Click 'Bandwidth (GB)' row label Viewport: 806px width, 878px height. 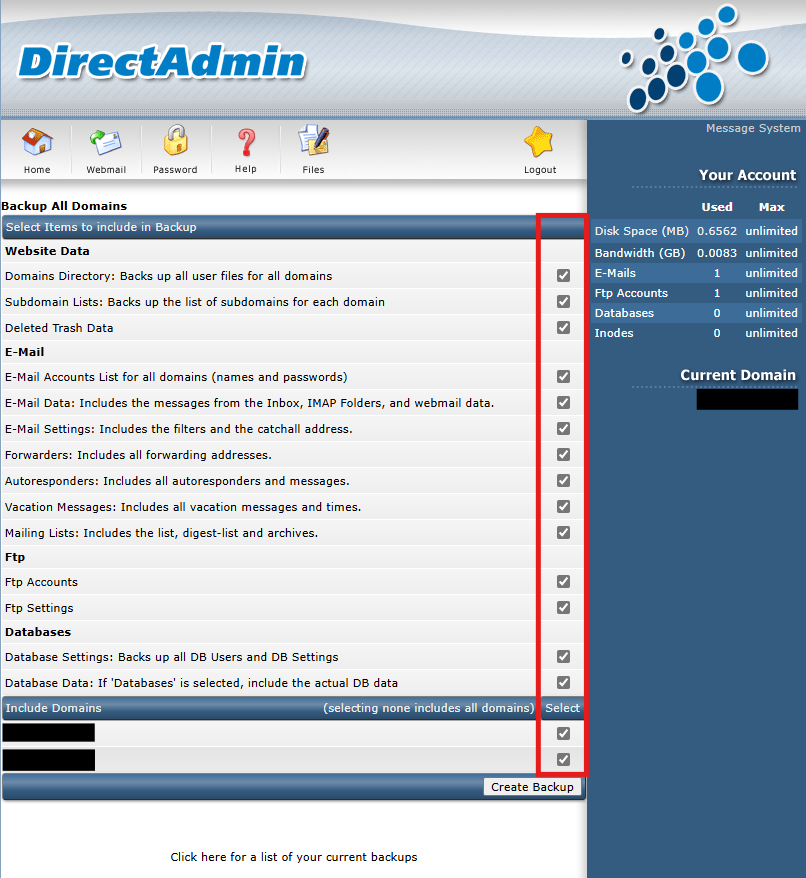tap(640, 253)
